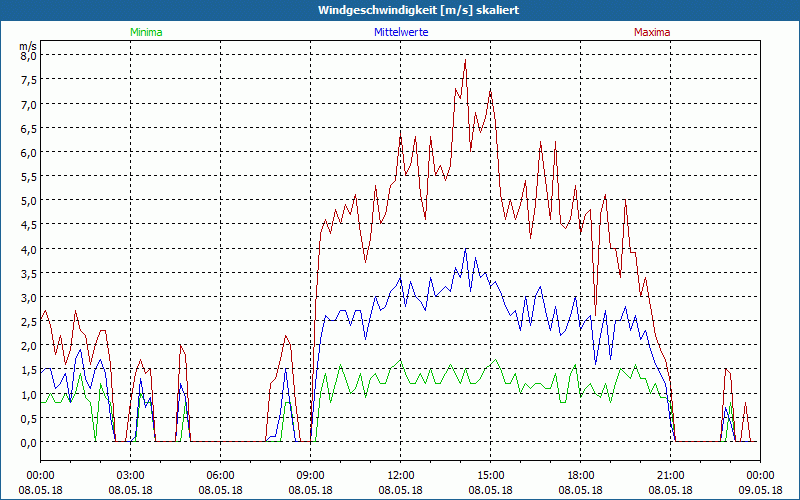Click the Mittelwerte legend label
Screen dimensions: 800x500
401,32
